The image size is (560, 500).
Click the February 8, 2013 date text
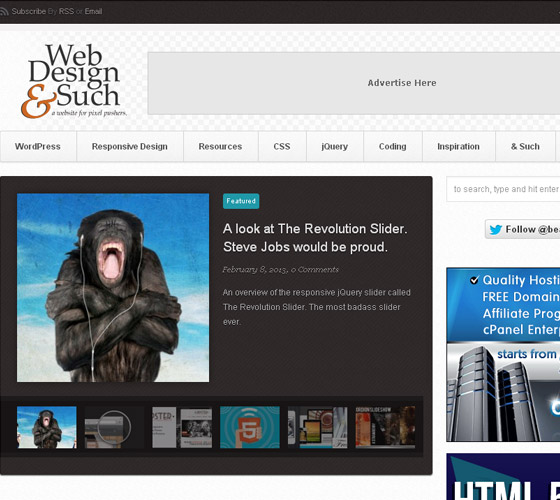click(255, 270)
